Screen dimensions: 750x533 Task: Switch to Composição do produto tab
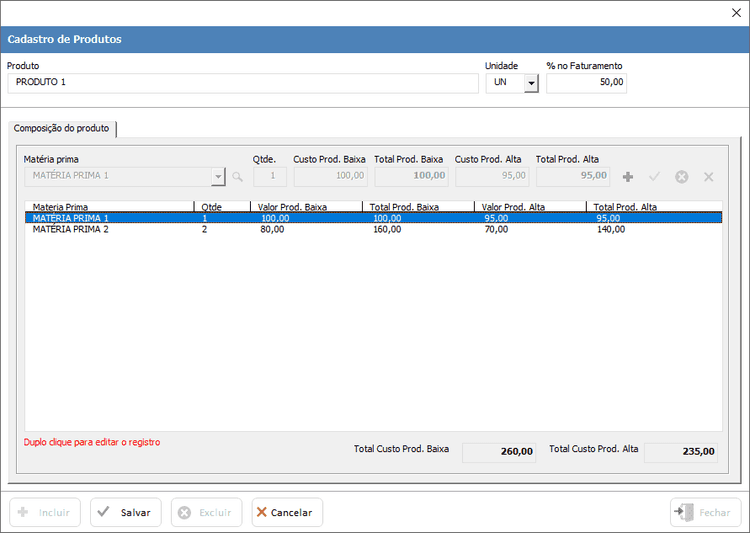pyautogui.click(x=62, y=128)
